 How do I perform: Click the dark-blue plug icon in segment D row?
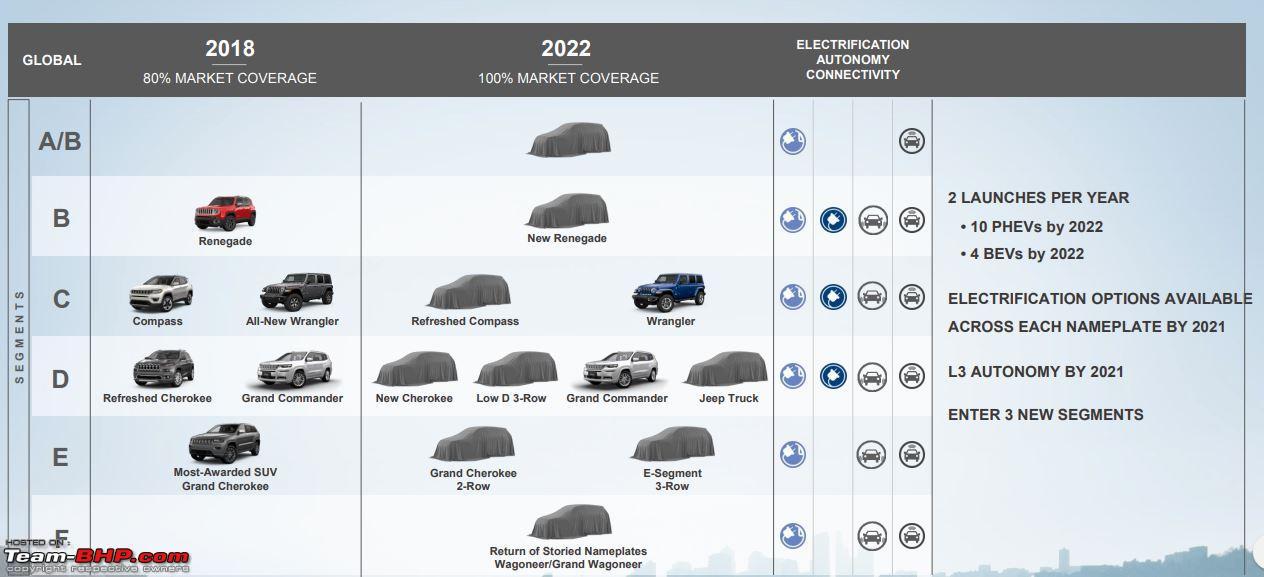(x=833, y=376)
